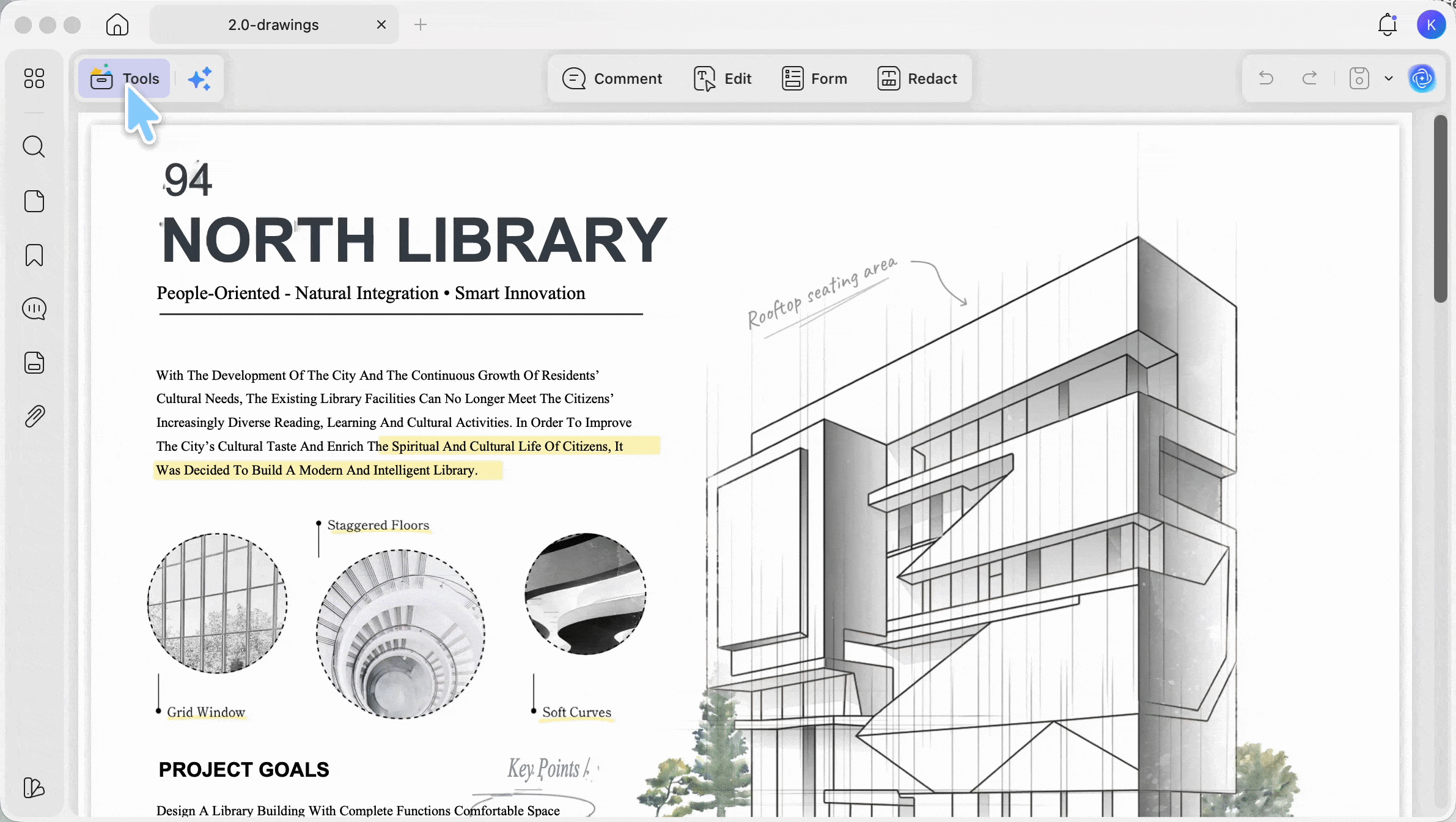
Task: Open the user profile avatar K
Action: (x=1431, y=24)
